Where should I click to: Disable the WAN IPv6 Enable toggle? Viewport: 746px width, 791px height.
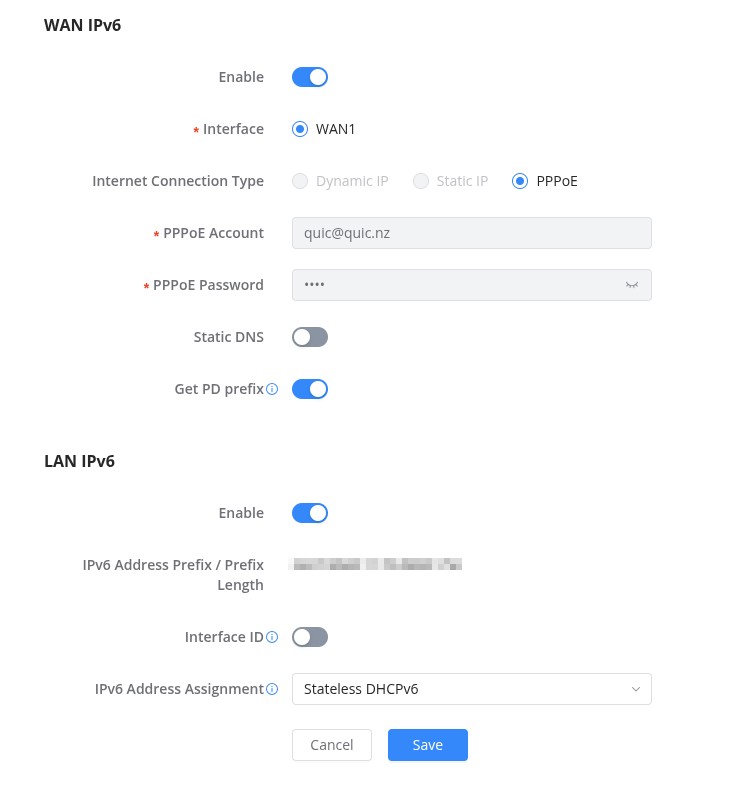[x=310, y=77]
